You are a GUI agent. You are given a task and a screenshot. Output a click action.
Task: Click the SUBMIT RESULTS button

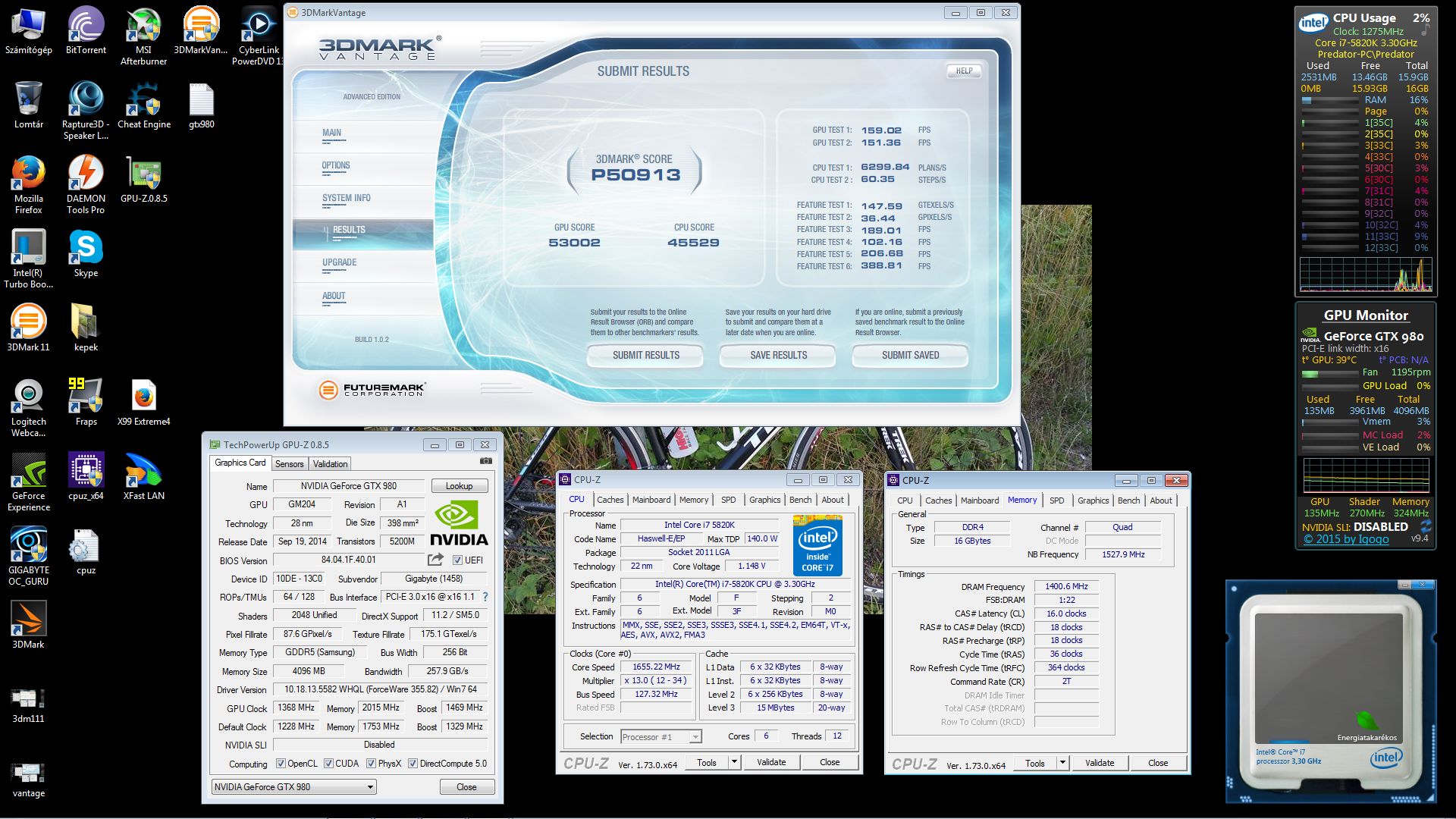coord(645,355)
